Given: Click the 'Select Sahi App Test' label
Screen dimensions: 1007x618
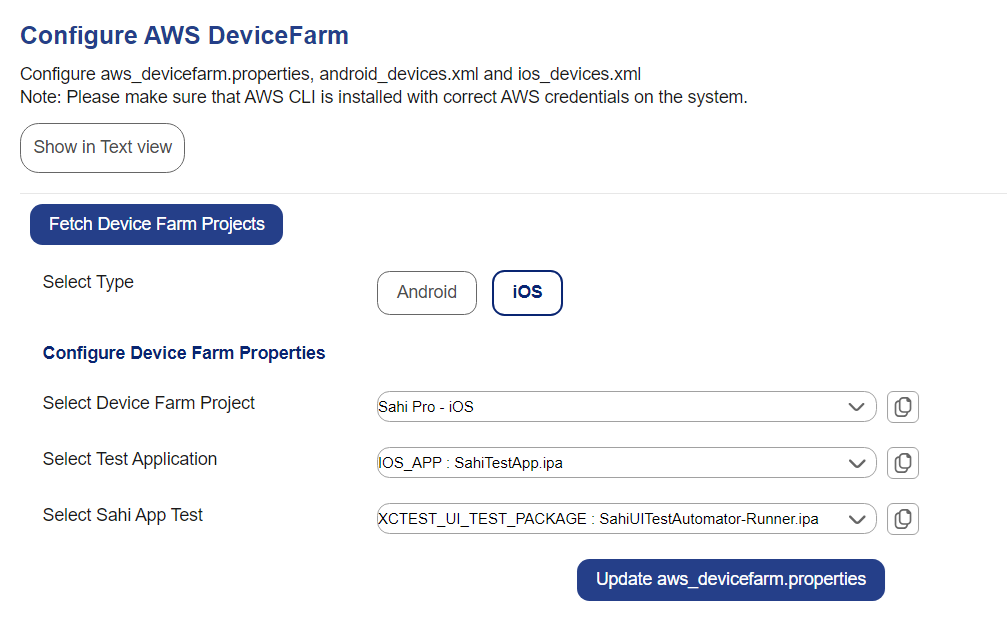Looking at the screenshot, I should pos(123,515).
